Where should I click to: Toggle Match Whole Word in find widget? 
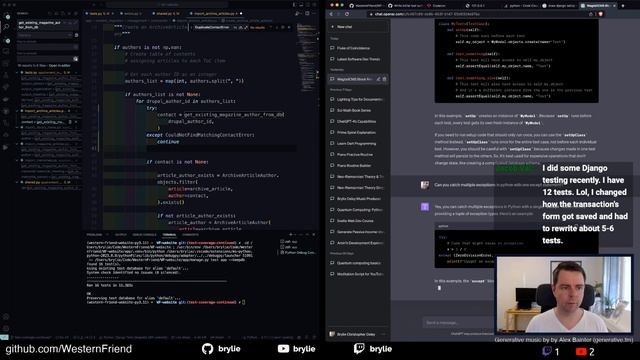240,27
